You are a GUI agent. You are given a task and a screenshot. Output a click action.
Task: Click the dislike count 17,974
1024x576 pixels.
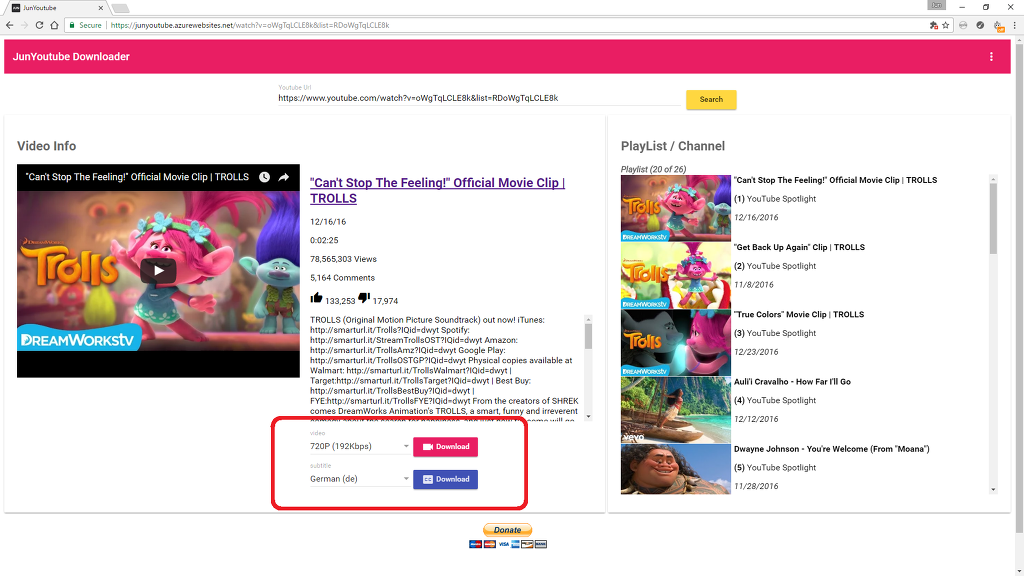pos(385,301)
